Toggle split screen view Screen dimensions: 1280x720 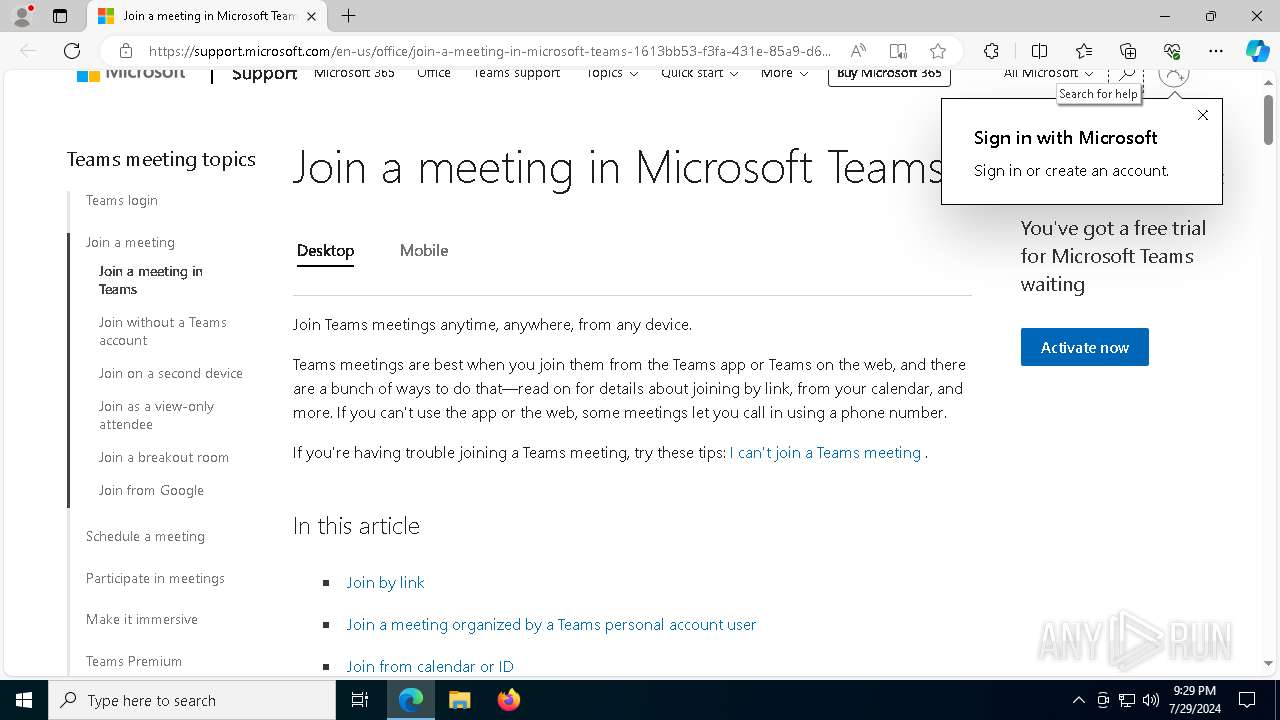1039,51
